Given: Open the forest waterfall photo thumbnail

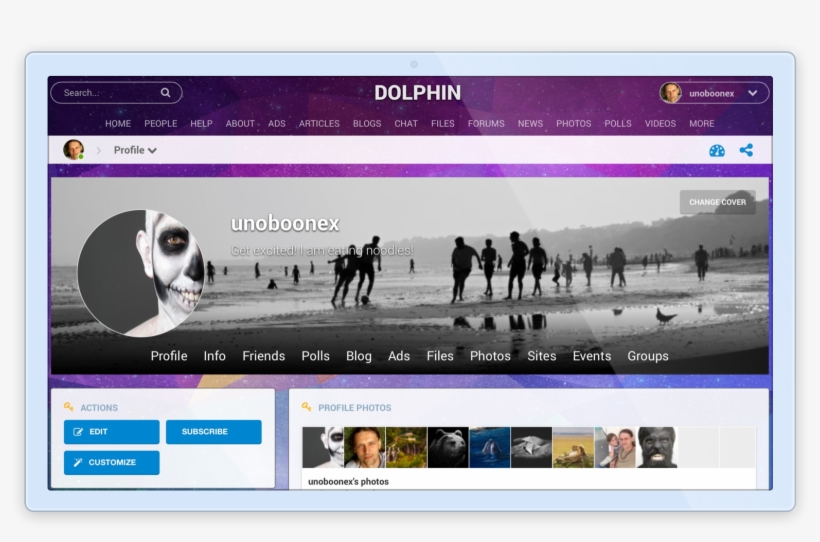Looking at the screenshot, I should [406, 447].
